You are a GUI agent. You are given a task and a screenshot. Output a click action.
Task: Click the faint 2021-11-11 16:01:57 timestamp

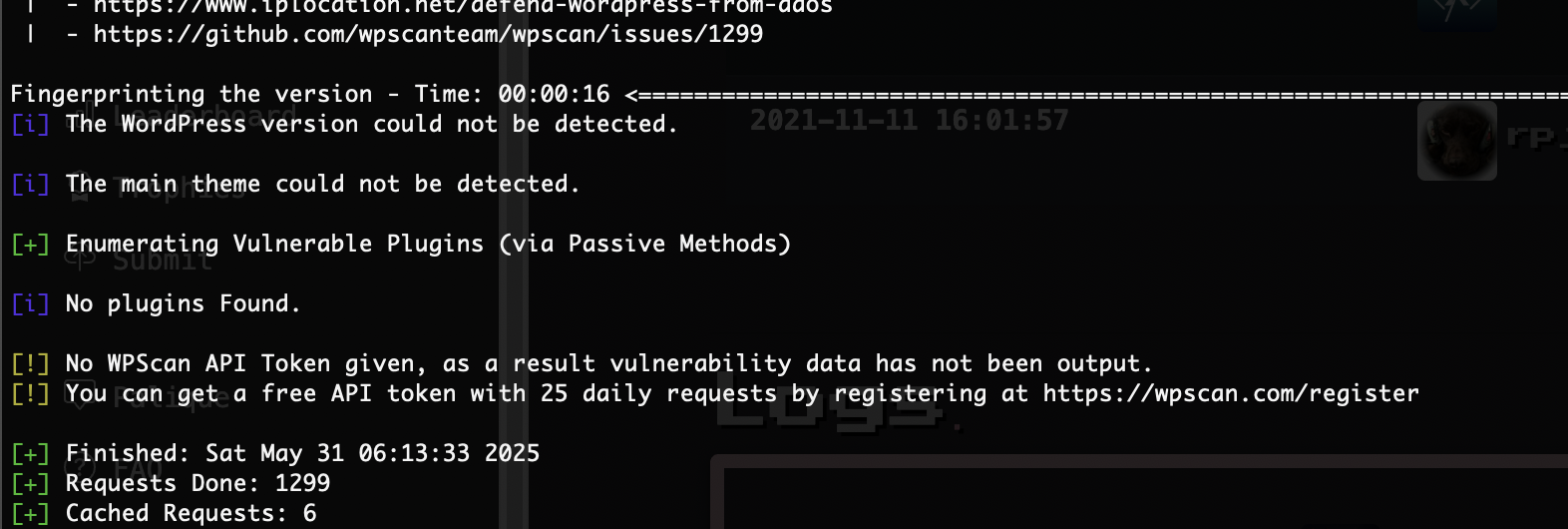pyautogui.click(x=909, y=121)
